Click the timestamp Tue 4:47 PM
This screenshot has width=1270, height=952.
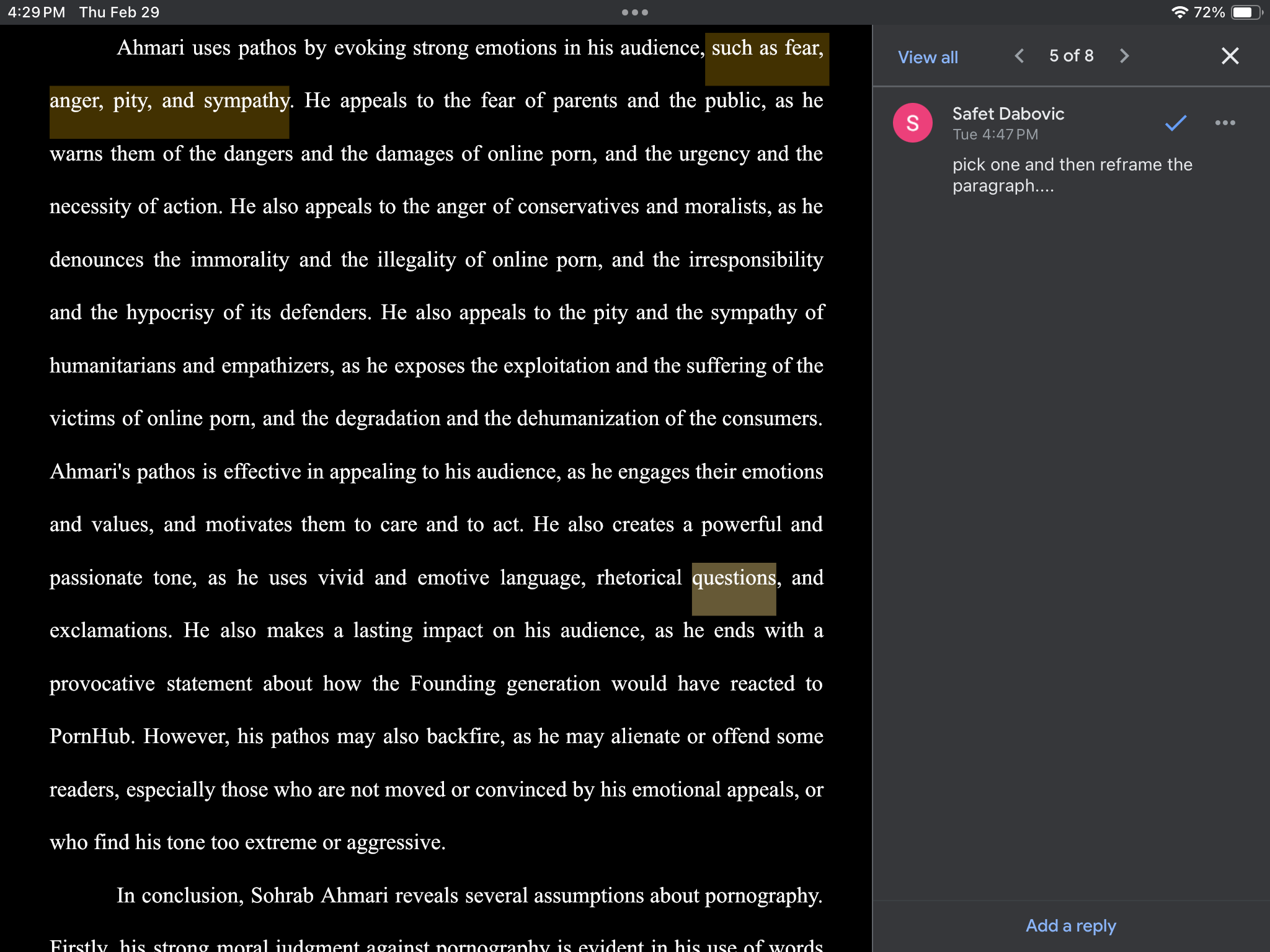[995, 134]
